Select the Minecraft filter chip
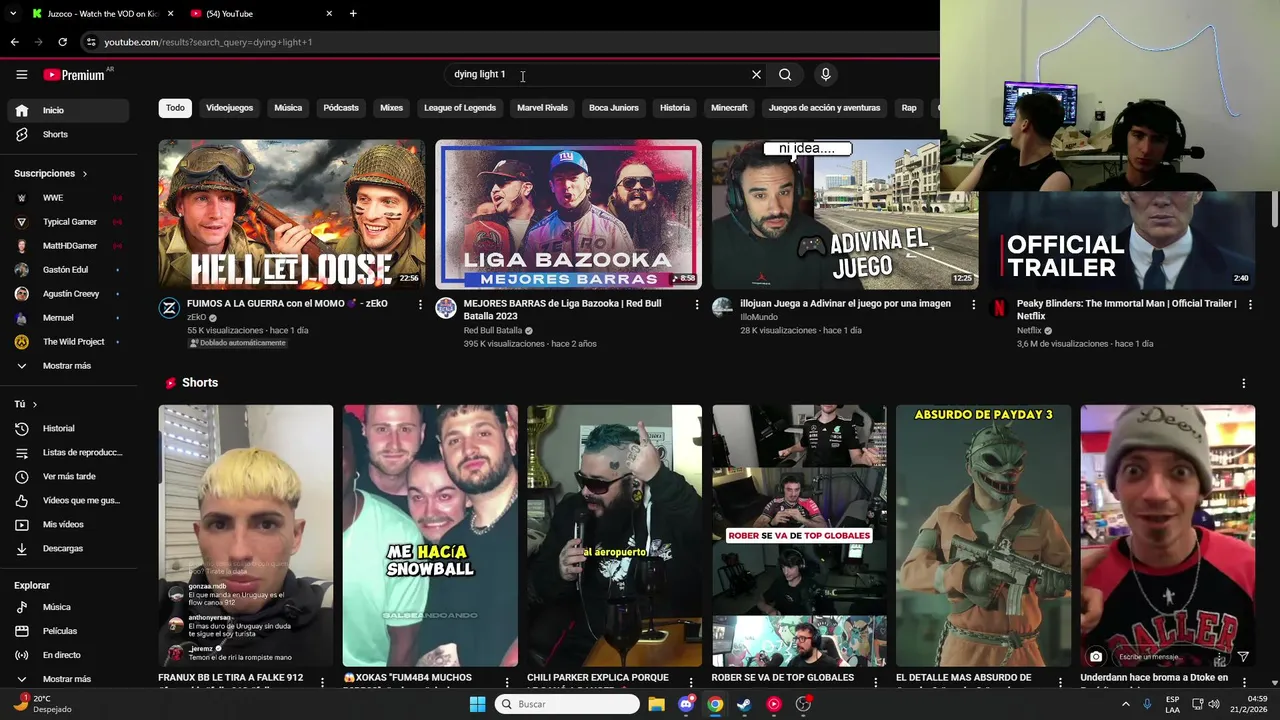The image size is (1280, 720). pos(729,108)
